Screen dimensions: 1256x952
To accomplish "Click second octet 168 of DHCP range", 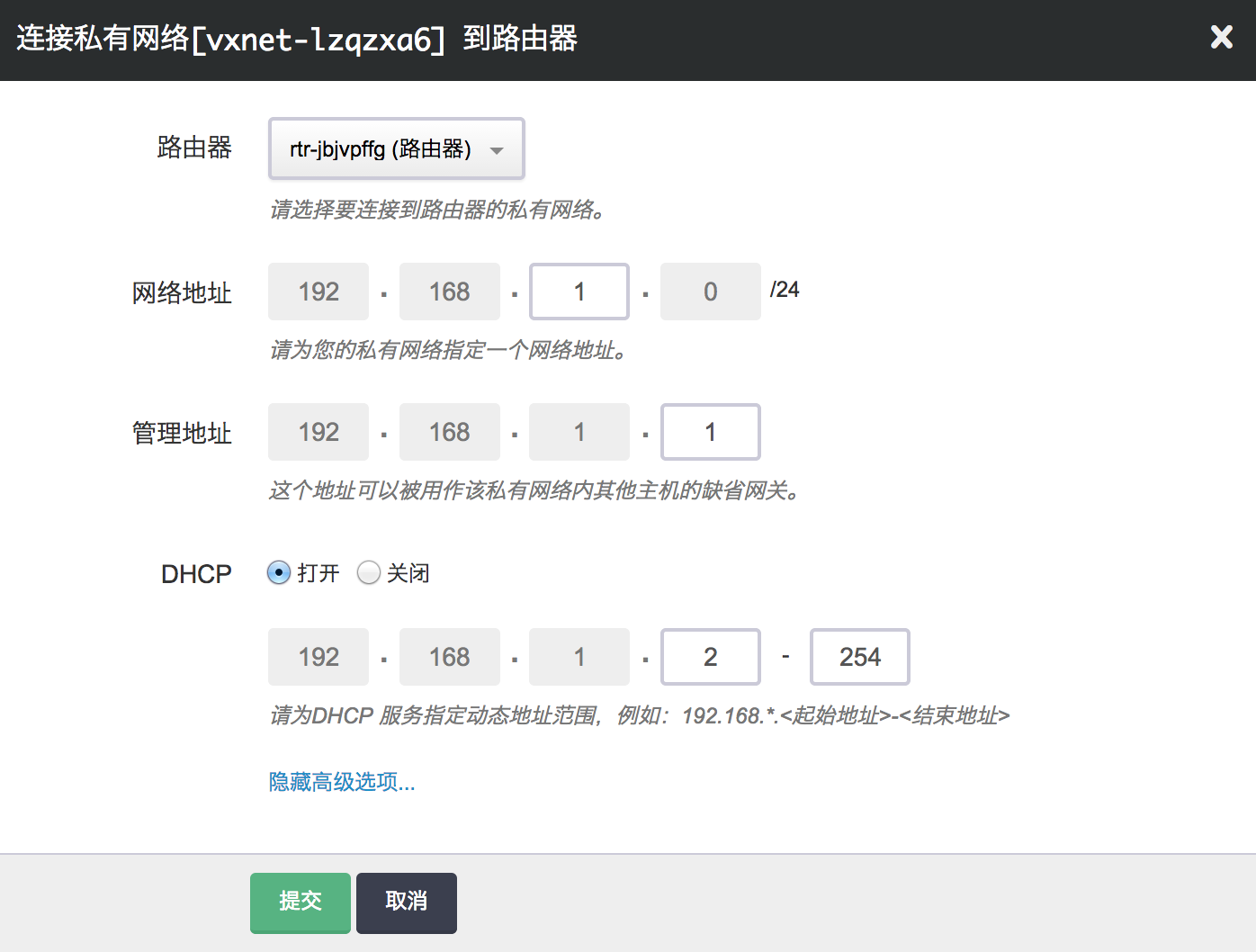I will coord(449,657).
